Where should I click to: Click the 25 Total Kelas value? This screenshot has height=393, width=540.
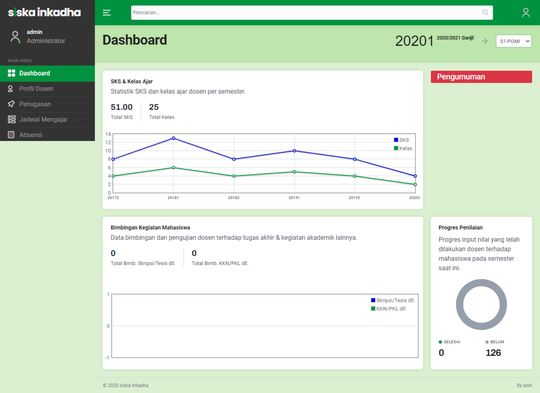pyautogui.click(x=154, y=107)
